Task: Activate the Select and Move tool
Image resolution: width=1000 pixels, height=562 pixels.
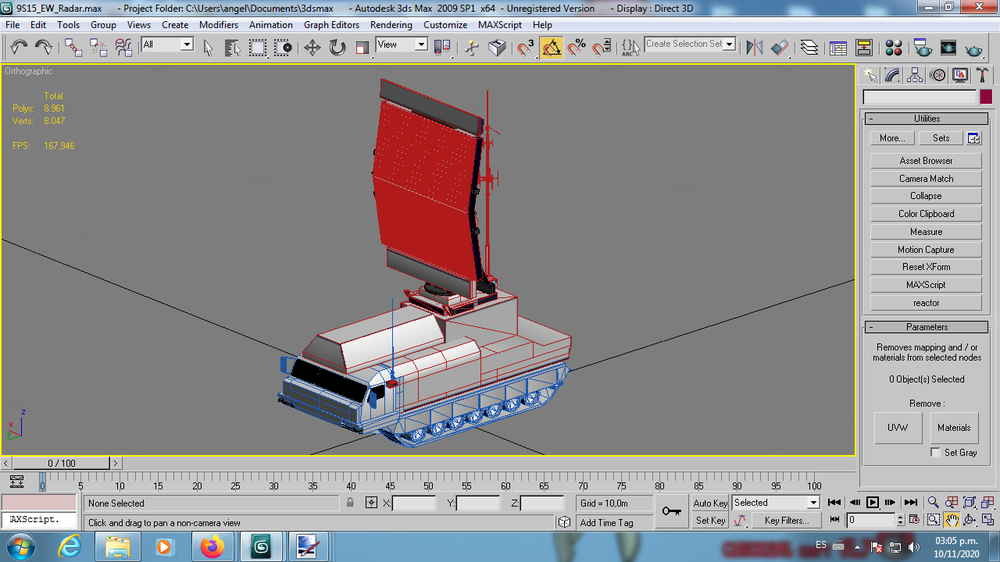Action: tap(312, 47)
